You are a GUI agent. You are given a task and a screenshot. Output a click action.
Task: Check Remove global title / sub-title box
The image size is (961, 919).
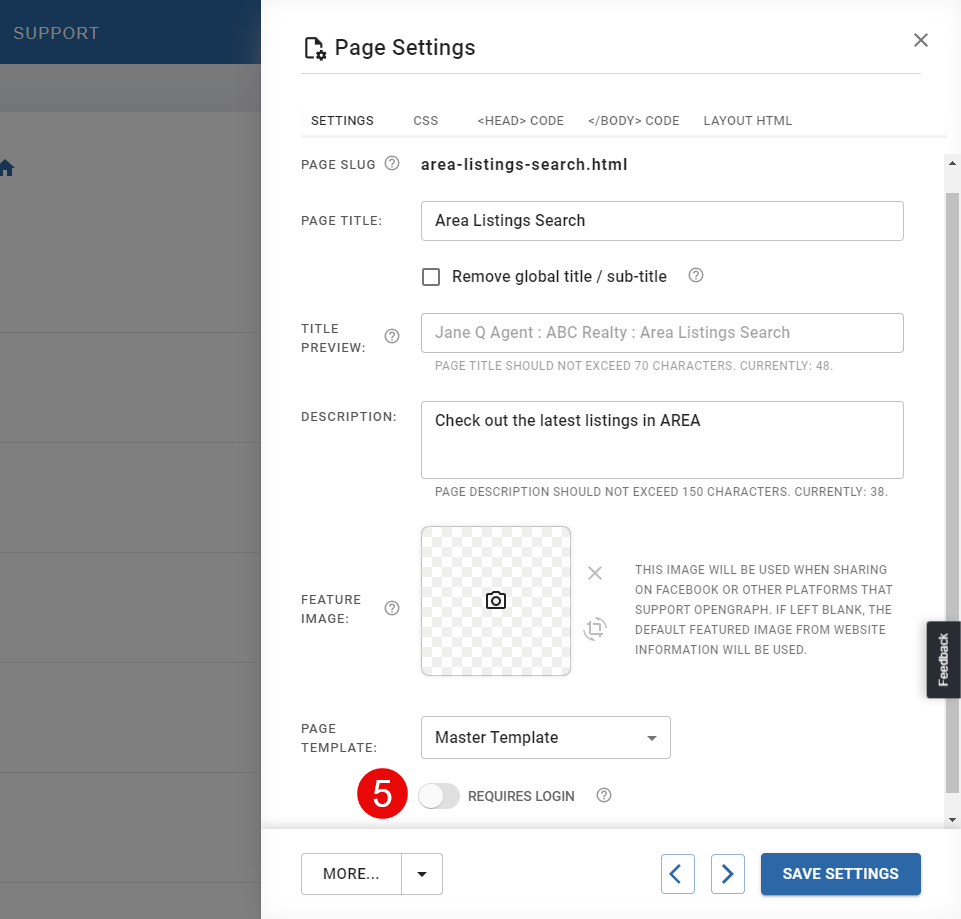coord(431,276)
